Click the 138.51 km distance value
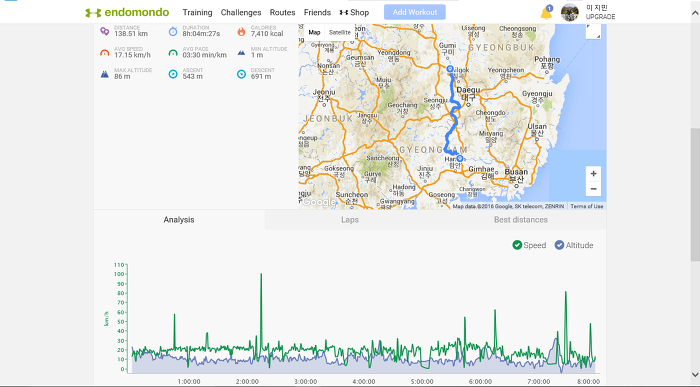The width and height of the screenshot is (700, 387). pyautogui.click(x=131, y=34)
